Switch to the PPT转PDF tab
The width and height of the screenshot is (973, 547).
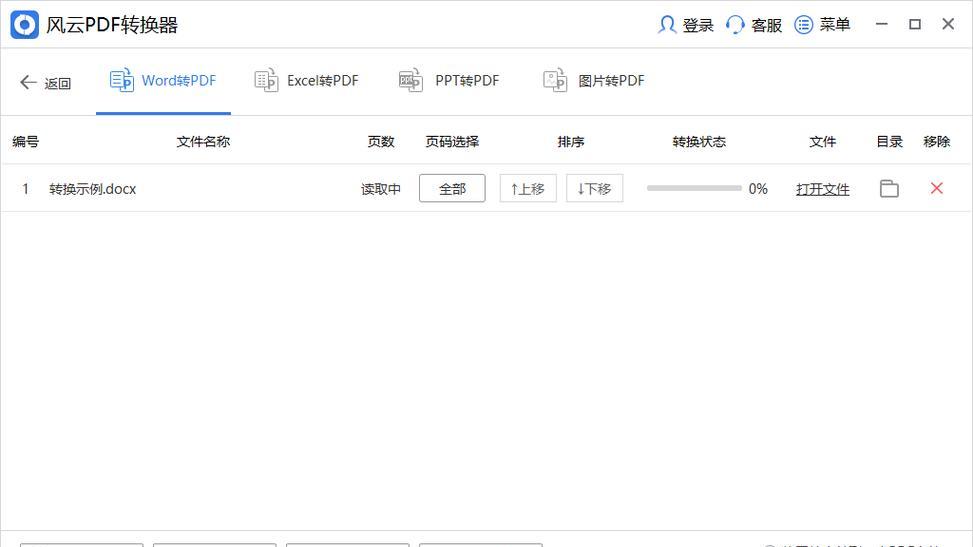click(449, 81)
